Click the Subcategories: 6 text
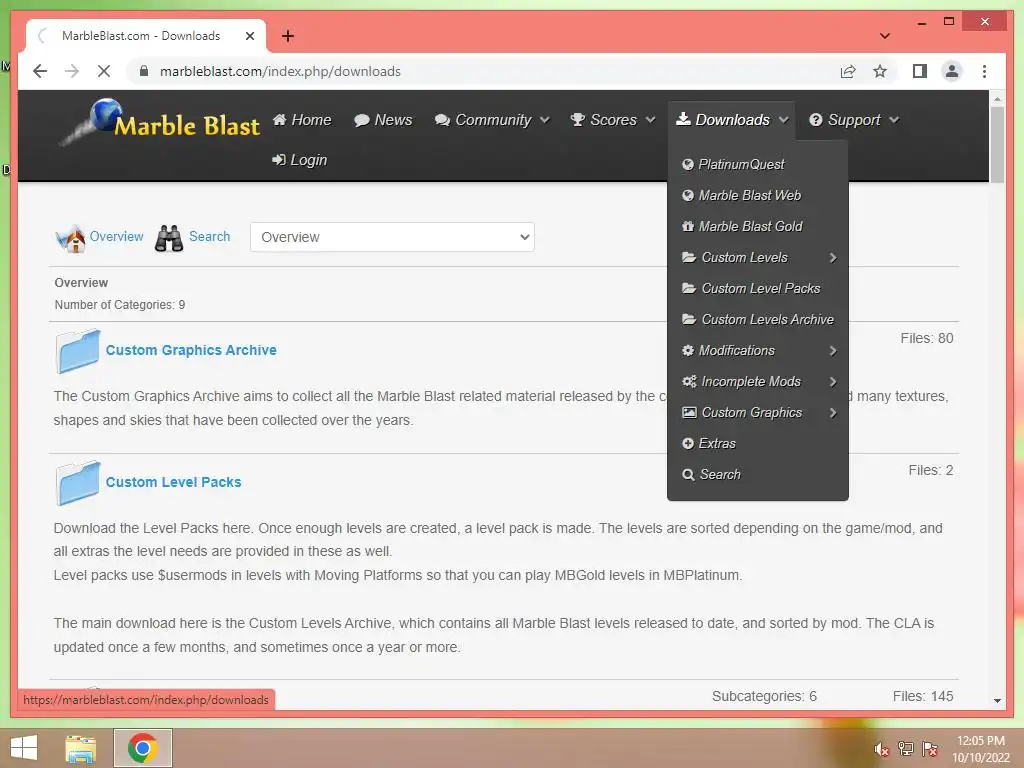The image size is (1024, 768). pos(764,696)
